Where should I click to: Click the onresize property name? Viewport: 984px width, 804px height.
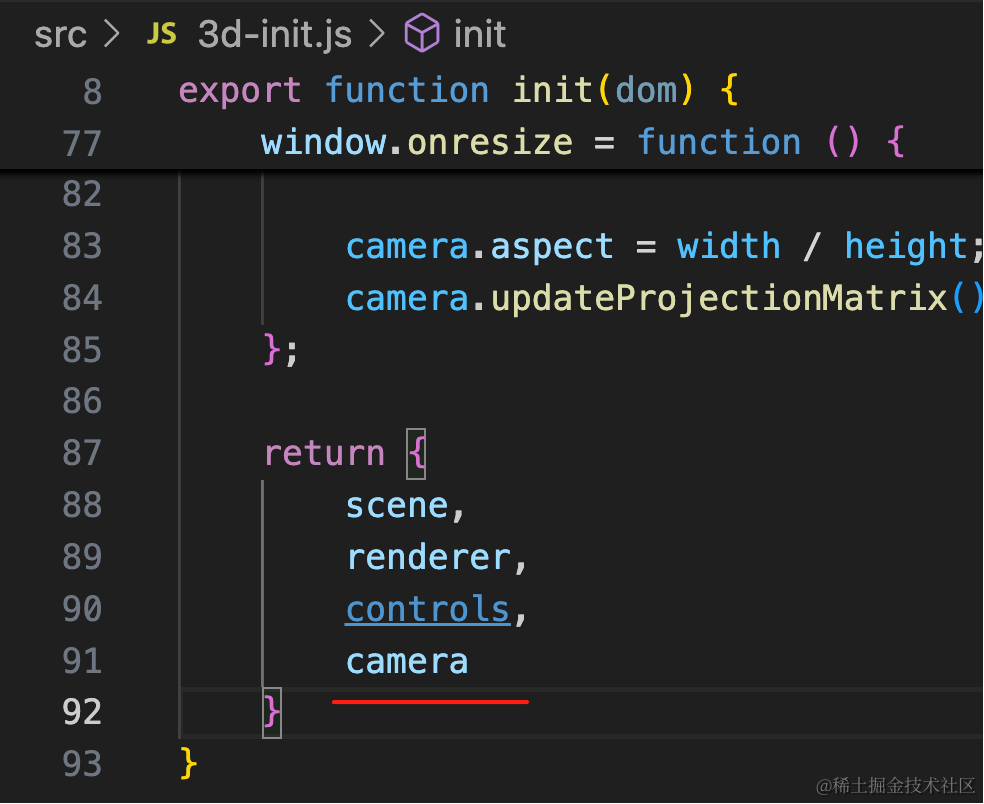coord(490,142)
